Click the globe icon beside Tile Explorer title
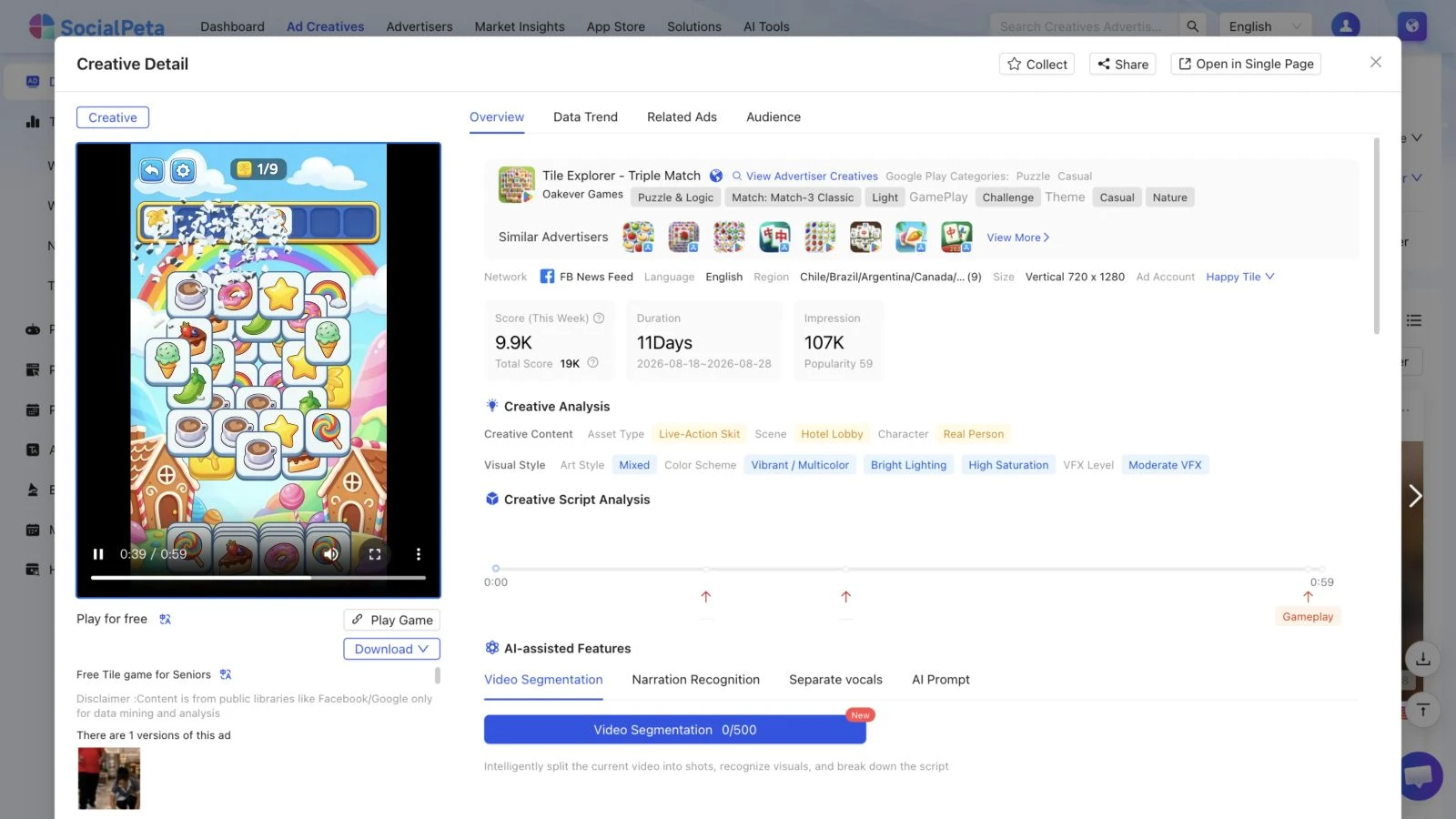 click(x=716, y=176)
